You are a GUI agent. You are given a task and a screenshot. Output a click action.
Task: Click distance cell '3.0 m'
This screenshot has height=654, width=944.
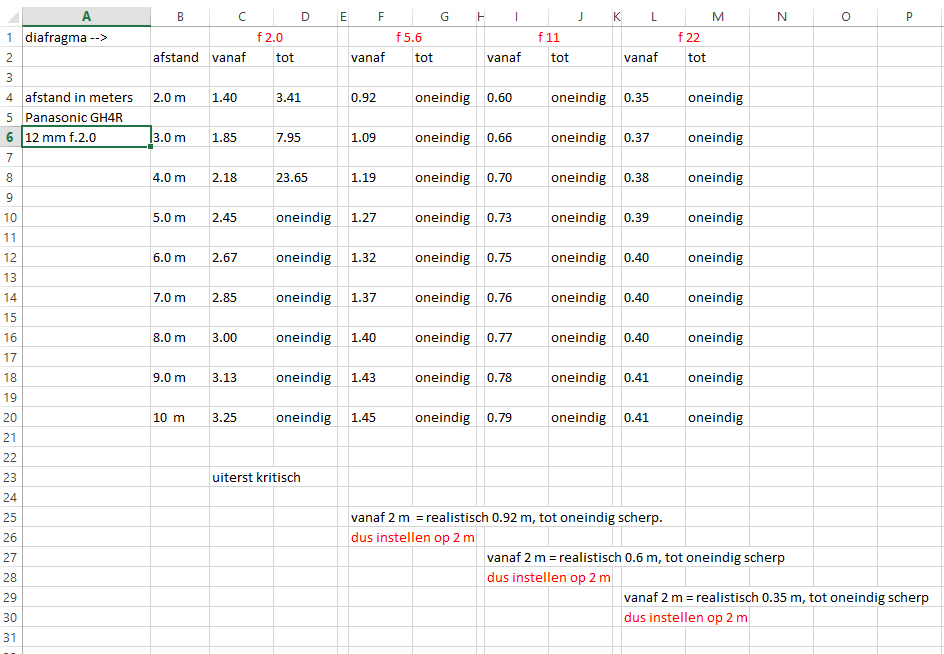[x=180, y=137]
